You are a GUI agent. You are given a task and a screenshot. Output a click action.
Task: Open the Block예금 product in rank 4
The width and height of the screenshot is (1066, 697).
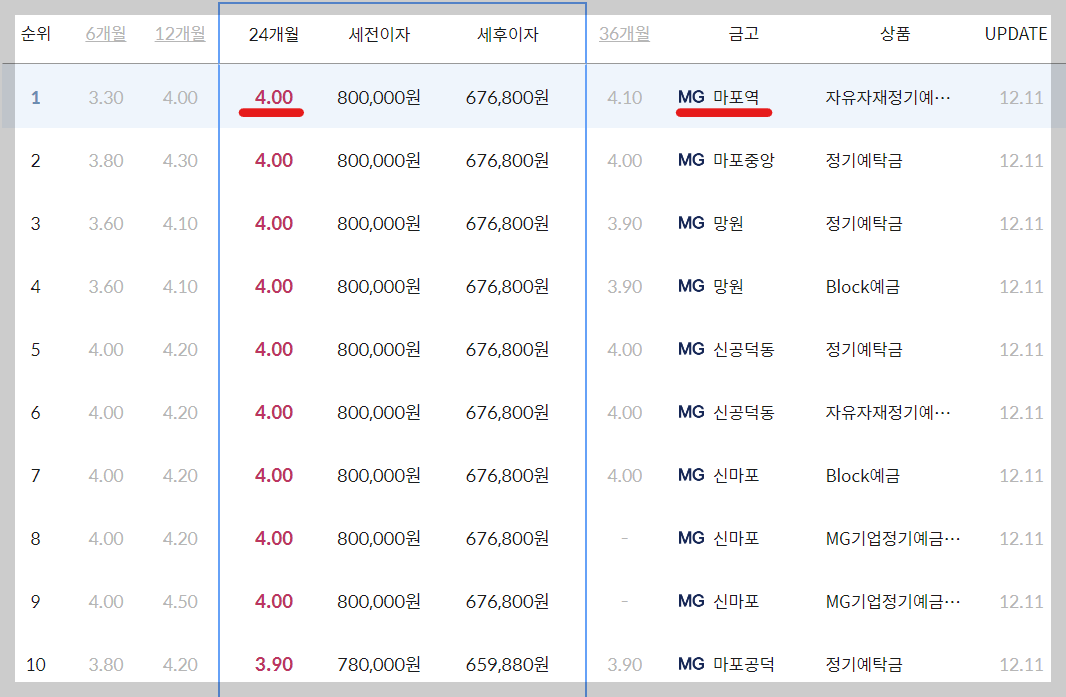861,286
